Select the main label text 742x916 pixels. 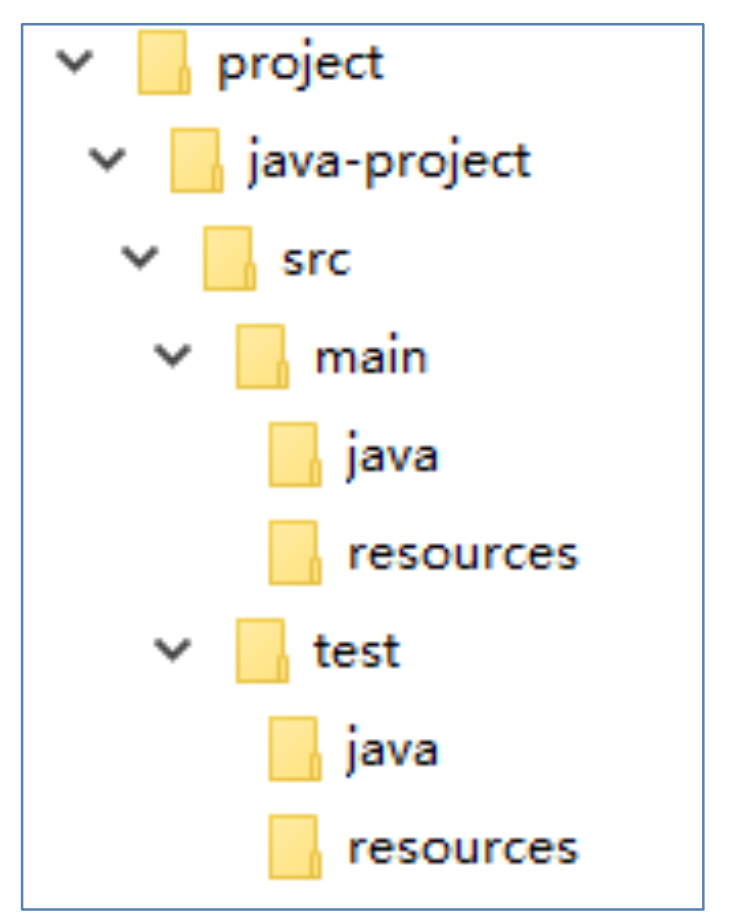[372, 355]
